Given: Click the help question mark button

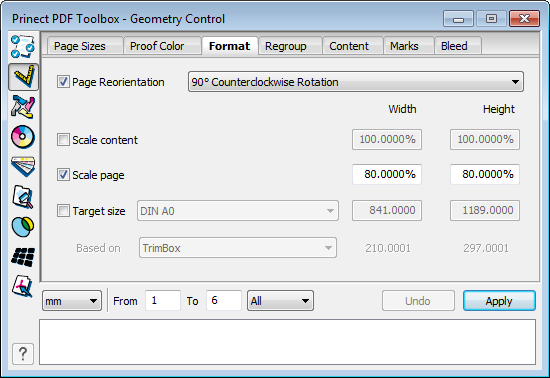Looking at the screenshot, I should tap(23, 354).
